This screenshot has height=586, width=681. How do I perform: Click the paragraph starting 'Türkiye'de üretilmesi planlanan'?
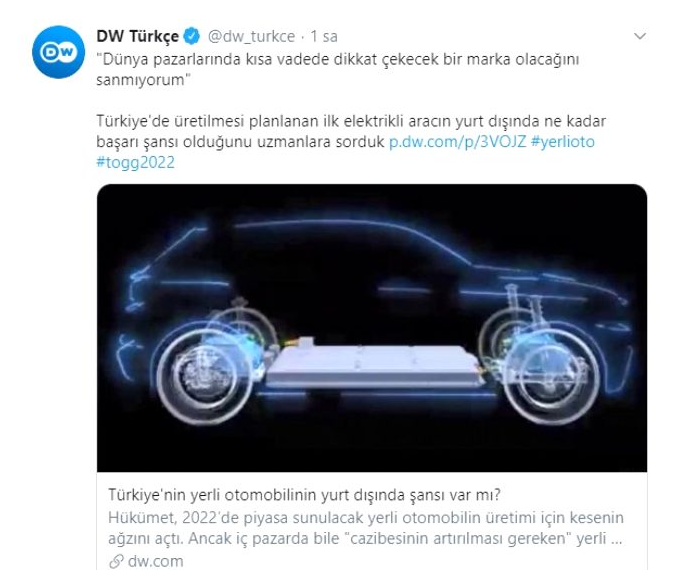tap(351, 132)
